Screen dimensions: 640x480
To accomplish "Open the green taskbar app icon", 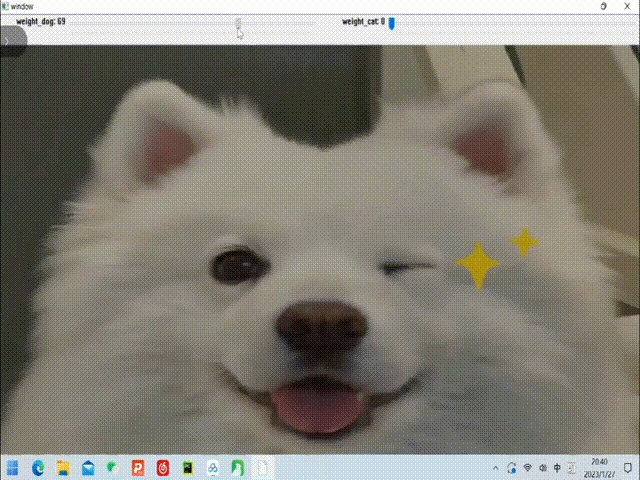I will (x=238, y=468).
